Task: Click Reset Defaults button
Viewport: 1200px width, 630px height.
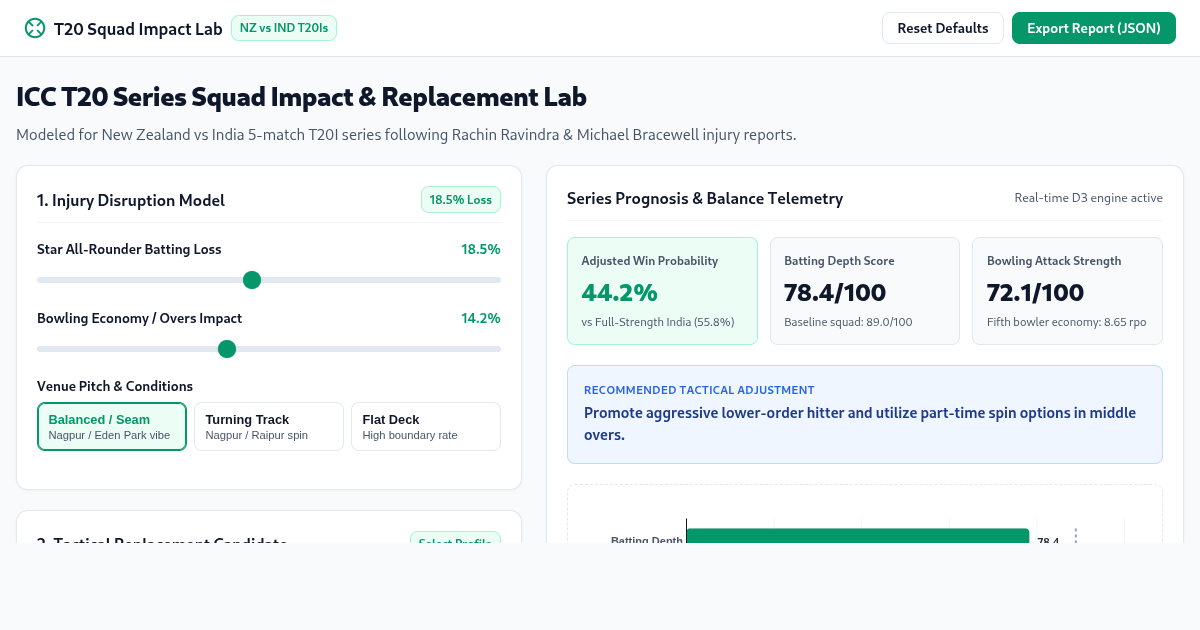Action: click(942, 28)
